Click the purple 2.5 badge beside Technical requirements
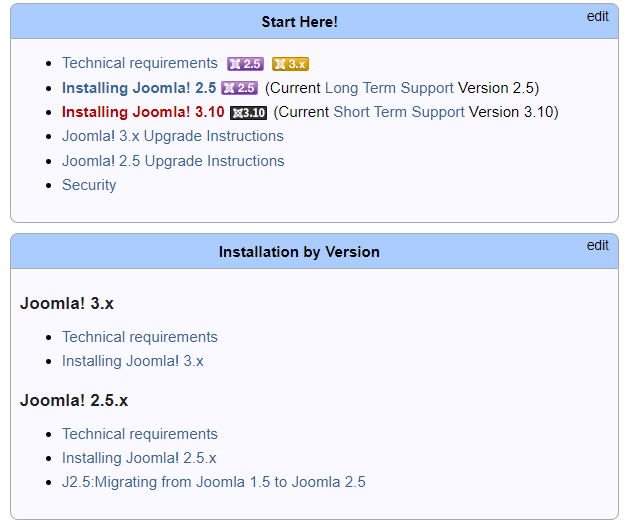Viewport: 625px width, 527px height. (246, 64)
